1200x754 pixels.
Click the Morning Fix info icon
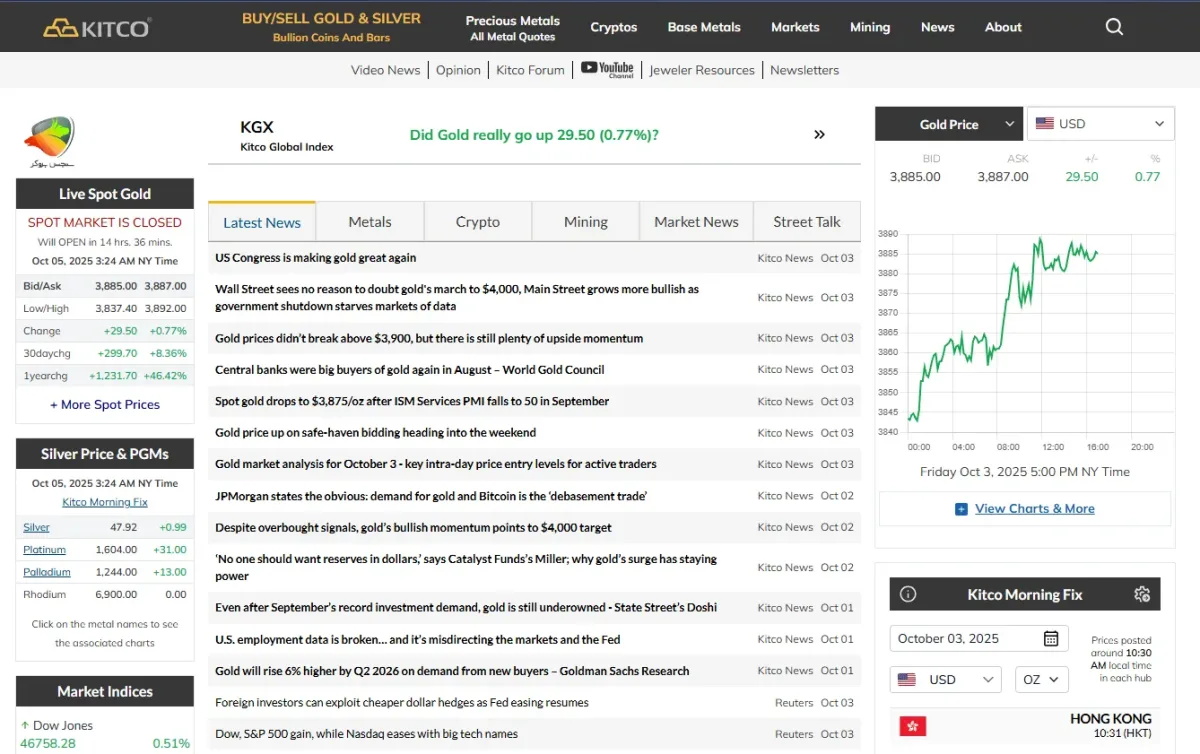pyautogui.click(x=908, y=594)
